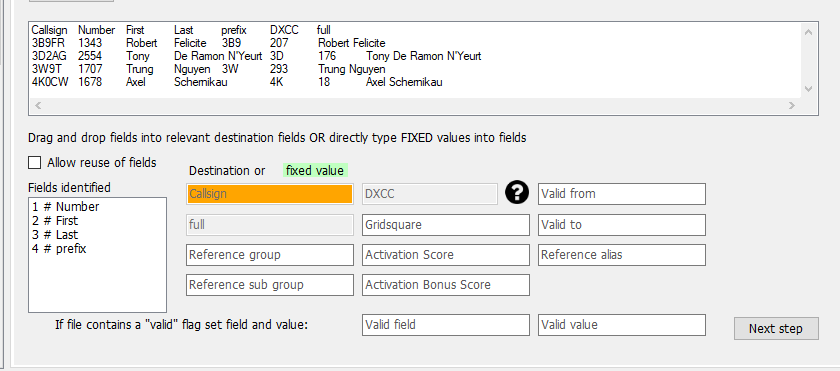Viewport: 840px width, 371px height.
Task: Click the green 'fixed value' label
Action: click(x=315, y=171)
